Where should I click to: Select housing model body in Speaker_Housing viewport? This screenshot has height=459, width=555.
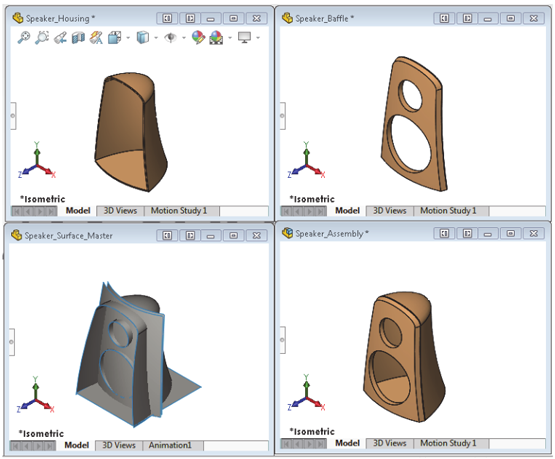coord(131,133)
